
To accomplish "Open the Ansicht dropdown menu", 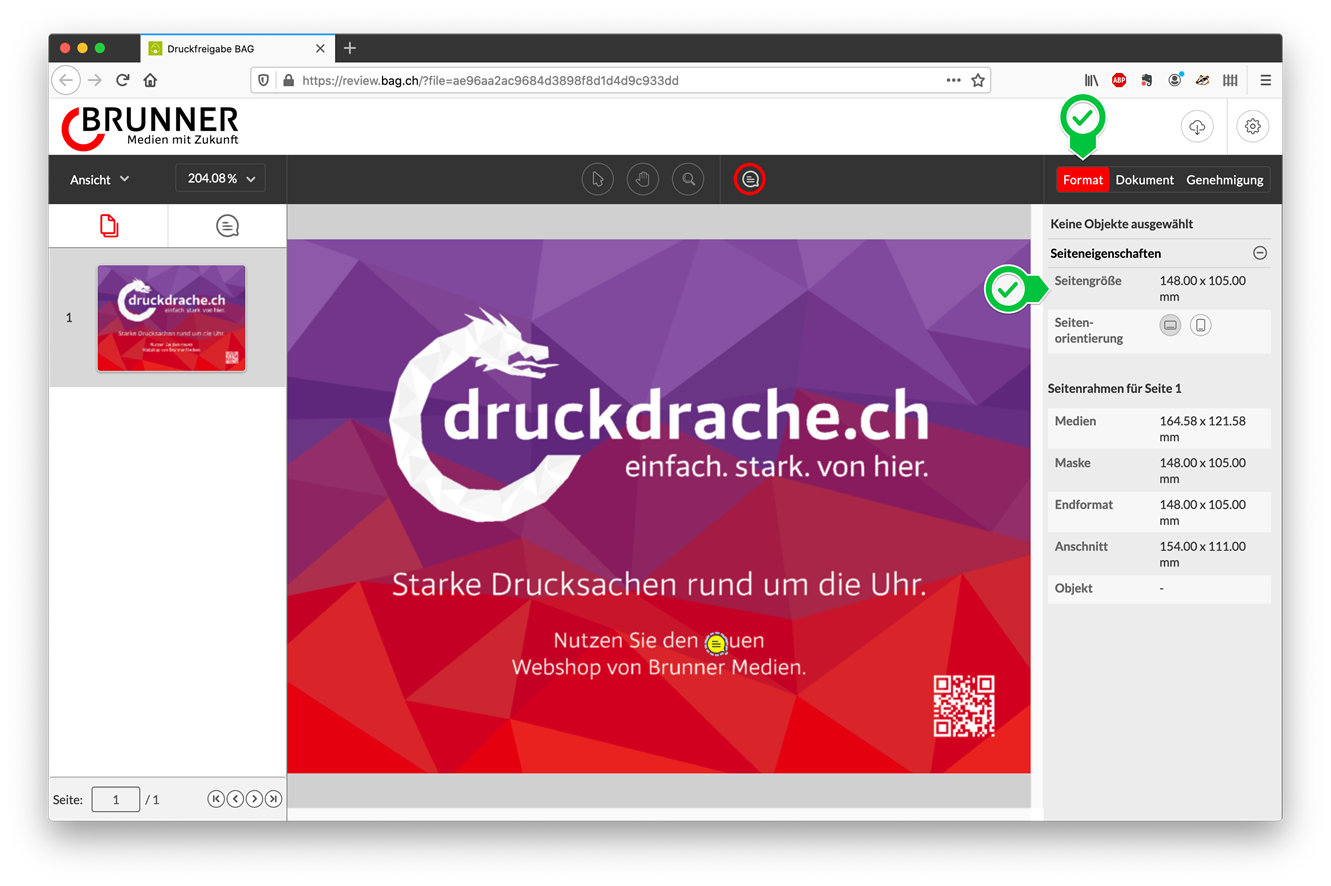I will pos(100,179).
